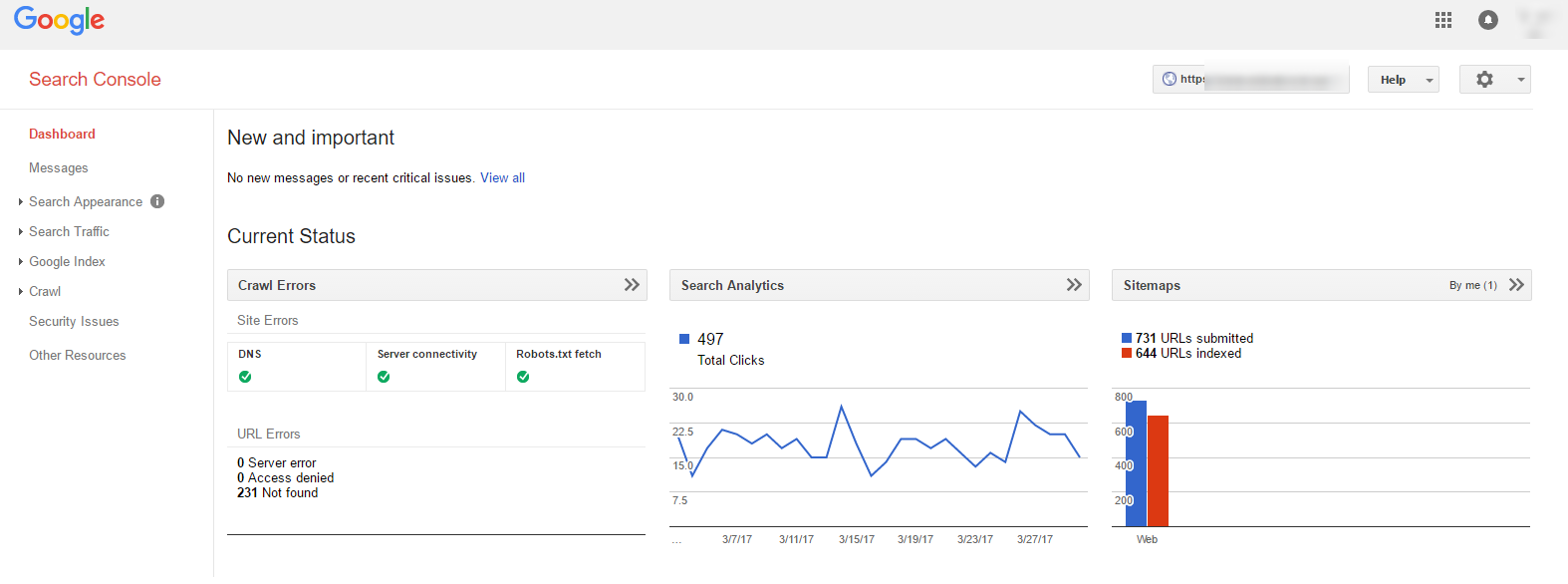Open the Google apps grid
Image resolution: width=1568 pixels, height=584 pixels.
coord(1443,20)
